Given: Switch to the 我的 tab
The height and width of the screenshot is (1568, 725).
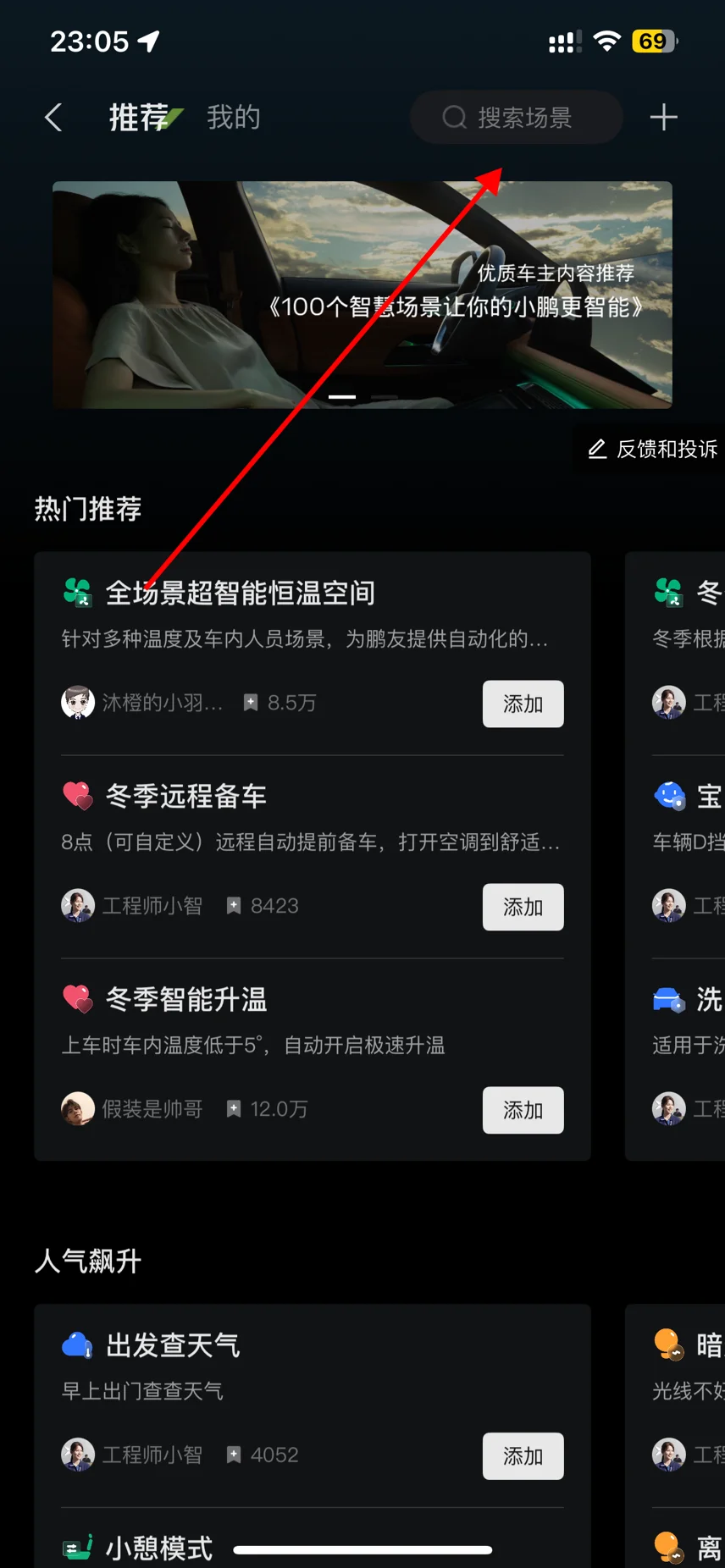Looking at the screenshot, I should pyautogui.click(x=234, y=118).
